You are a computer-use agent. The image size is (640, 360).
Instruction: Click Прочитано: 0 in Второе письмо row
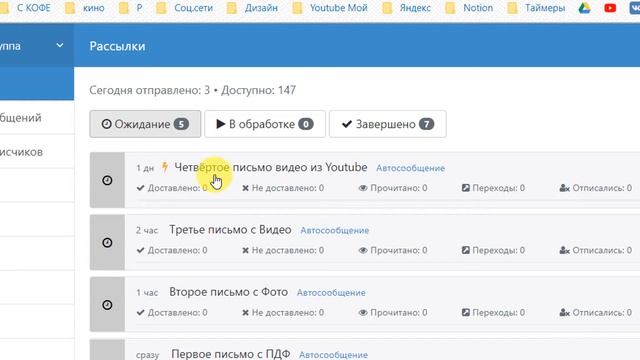coord(393,313)
